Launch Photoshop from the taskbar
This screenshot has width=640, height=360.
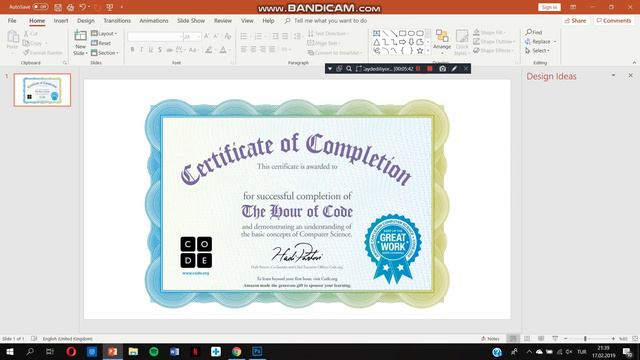[x=257, y=351]
